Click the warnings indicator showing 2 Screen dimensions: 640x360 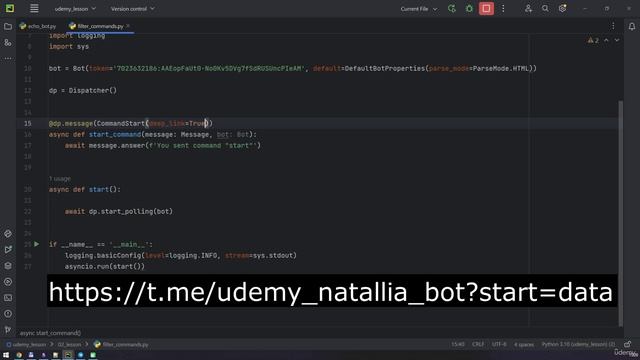pyautogui.click(x=593, y=40)
